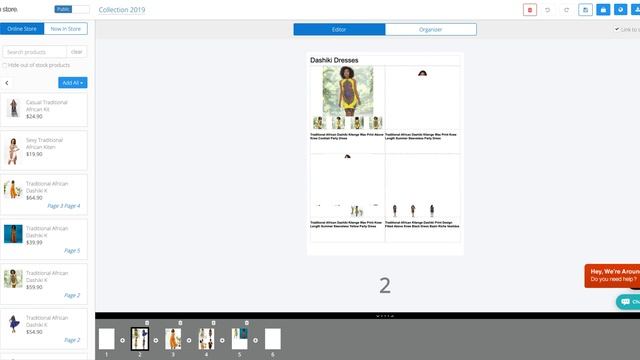Insert a page between pages 1 and 2
Image resolution: width=640 pixels, height=360 pixels.
click(x=122, y=340)
